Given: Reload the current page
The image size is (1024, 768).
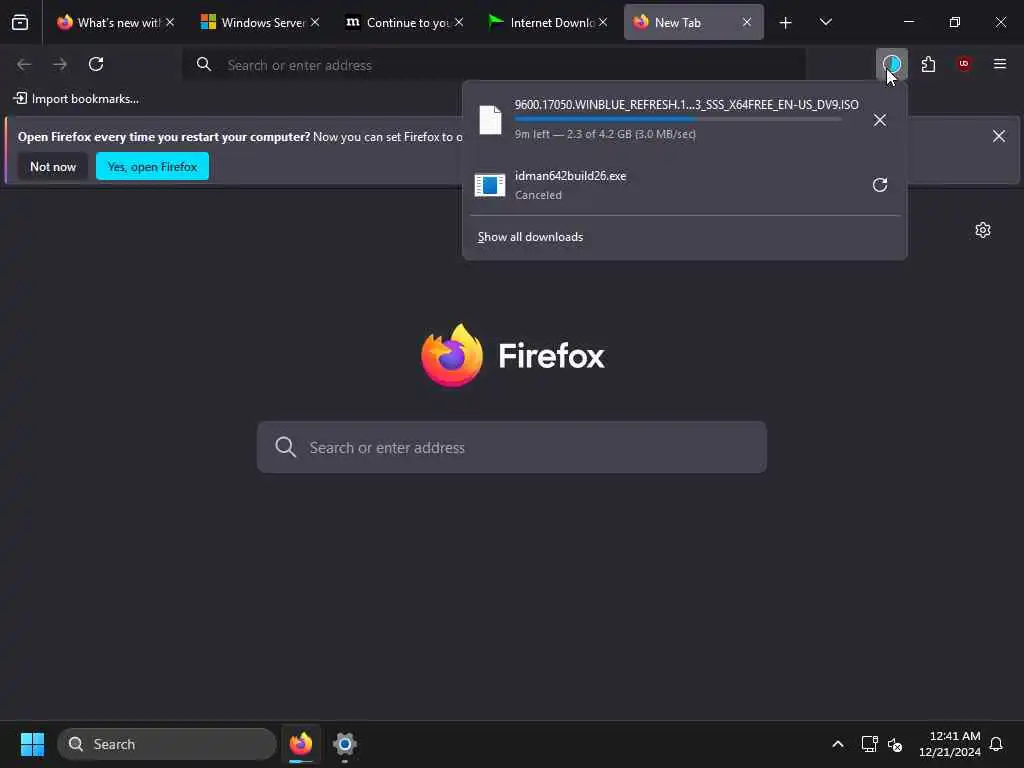Looking at the screenshot, I should coord(96,64).
